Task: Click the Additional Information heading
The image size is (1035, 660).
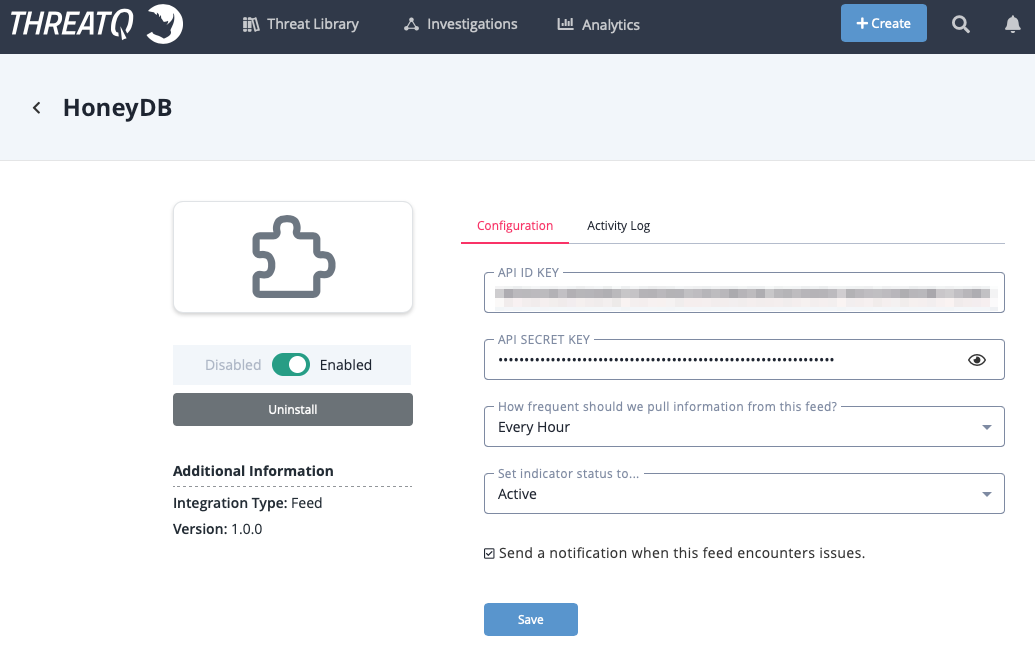Action: pyautogui.click(x=253, y=471)
